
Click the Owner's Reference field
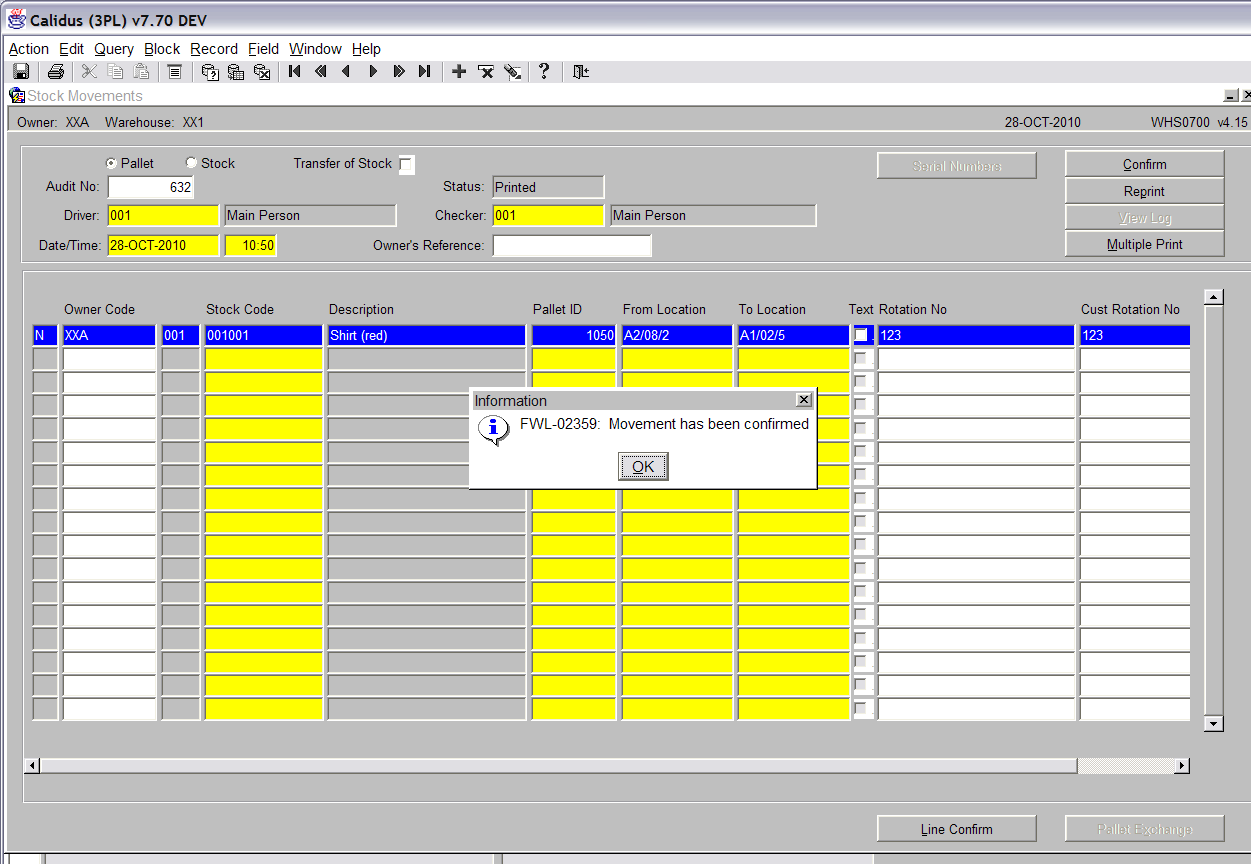tap(572, 245)
